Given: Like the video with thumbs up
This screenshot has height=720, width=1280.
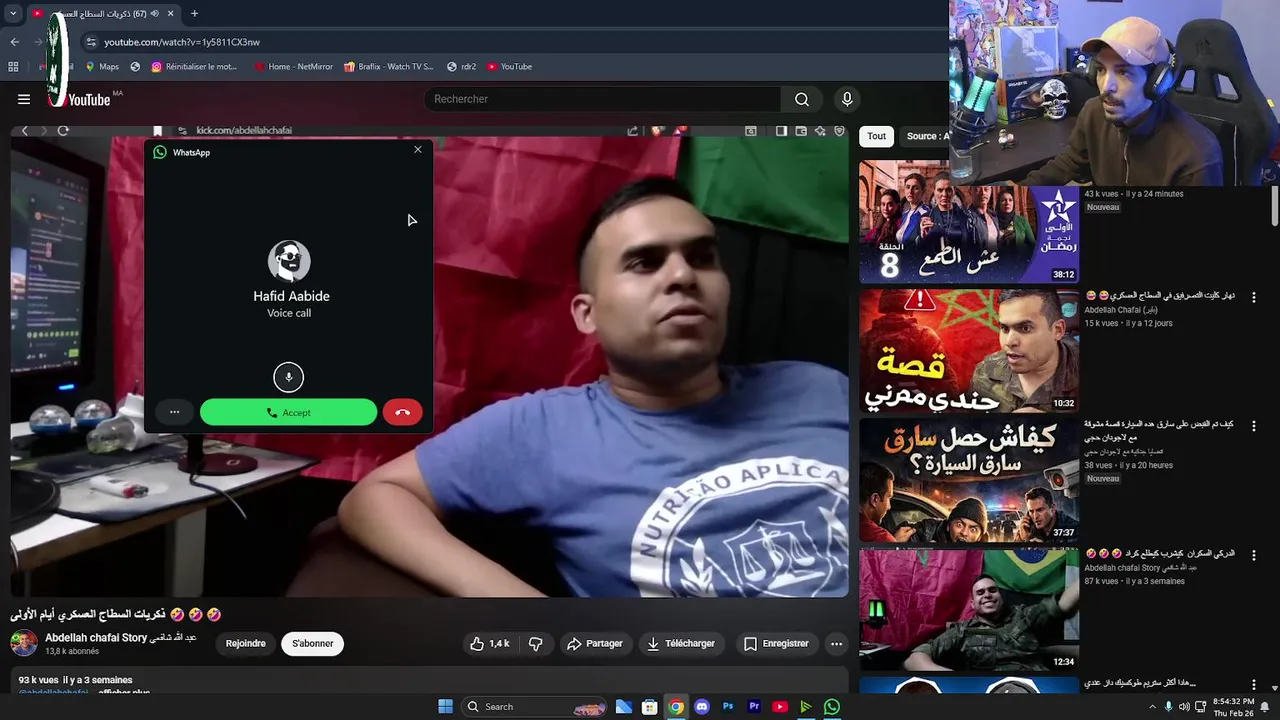Looking at the screenshot, I should point(490,644).
